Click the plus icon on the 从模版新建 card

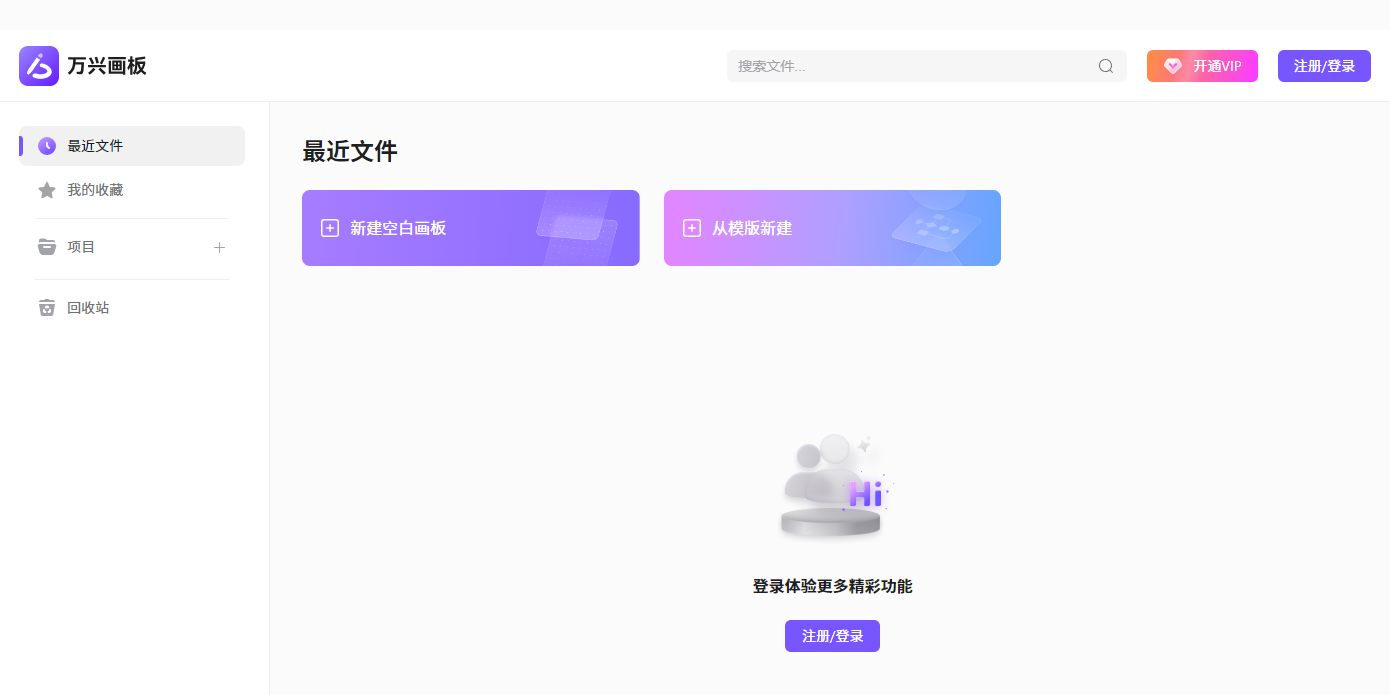click(692, 227)
